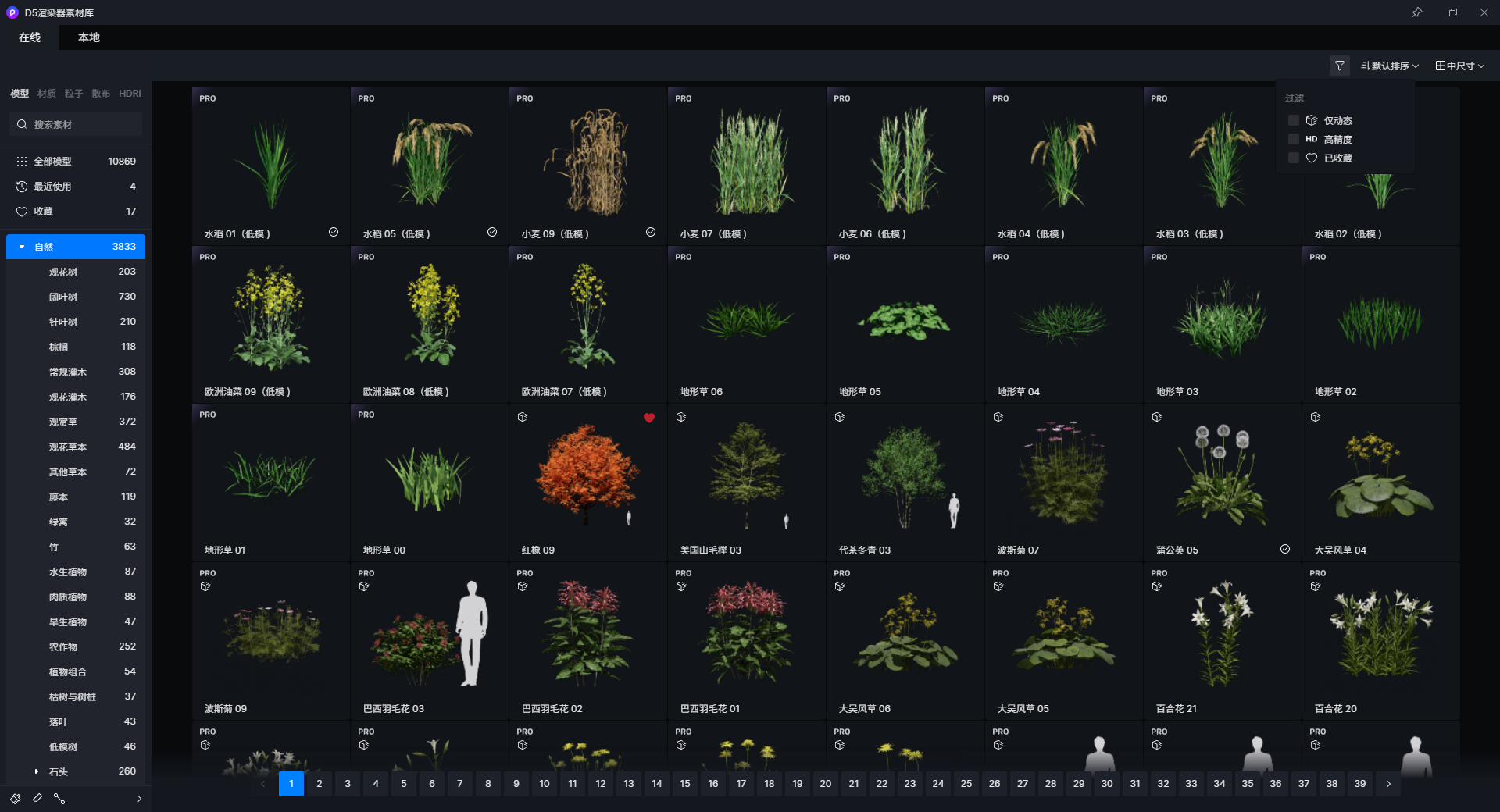Click the downloaded check icon on 蒲公英 05

[1285, 549]
